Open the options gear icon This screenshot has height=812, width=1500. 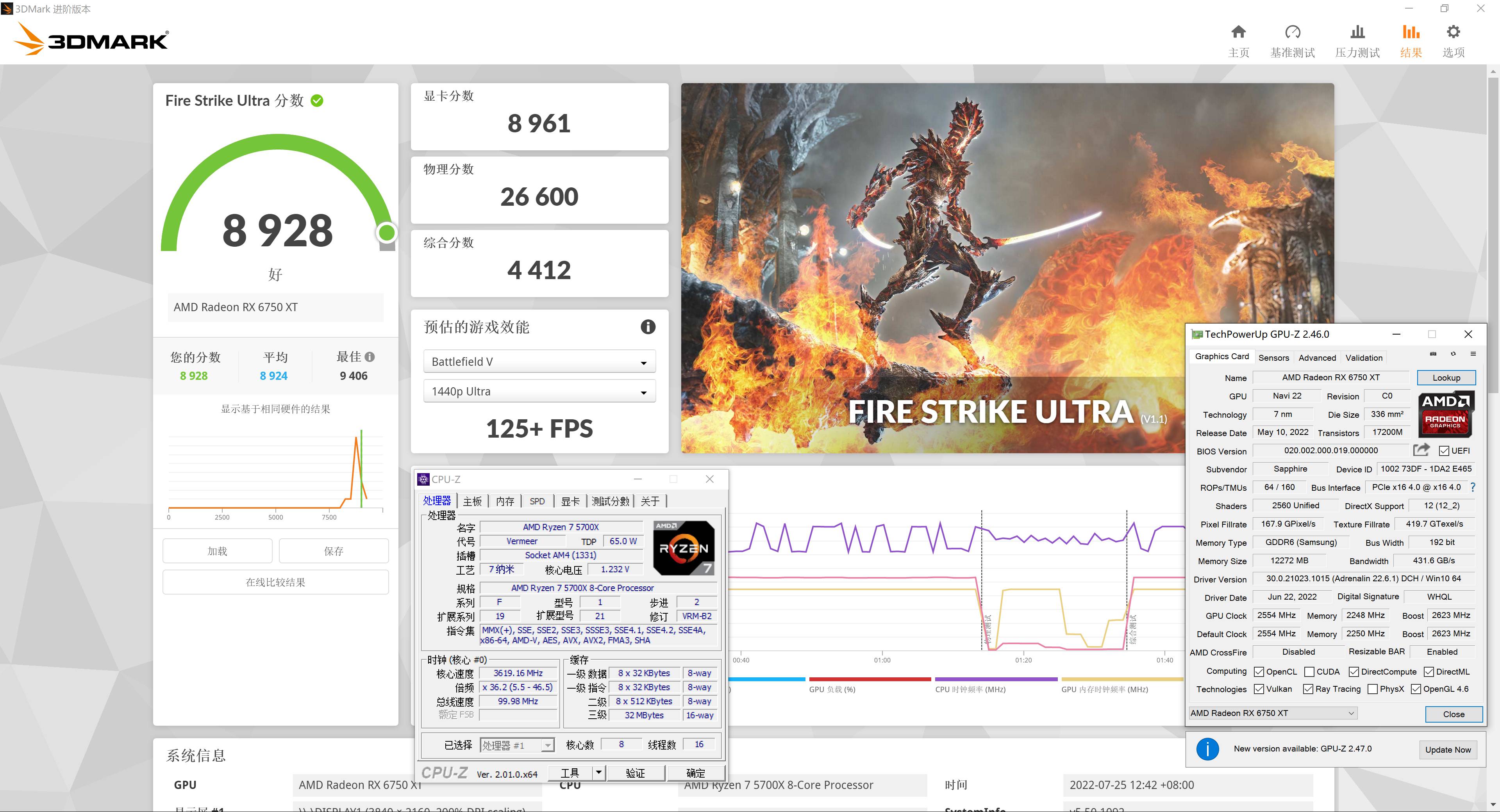coord(1453,32)
